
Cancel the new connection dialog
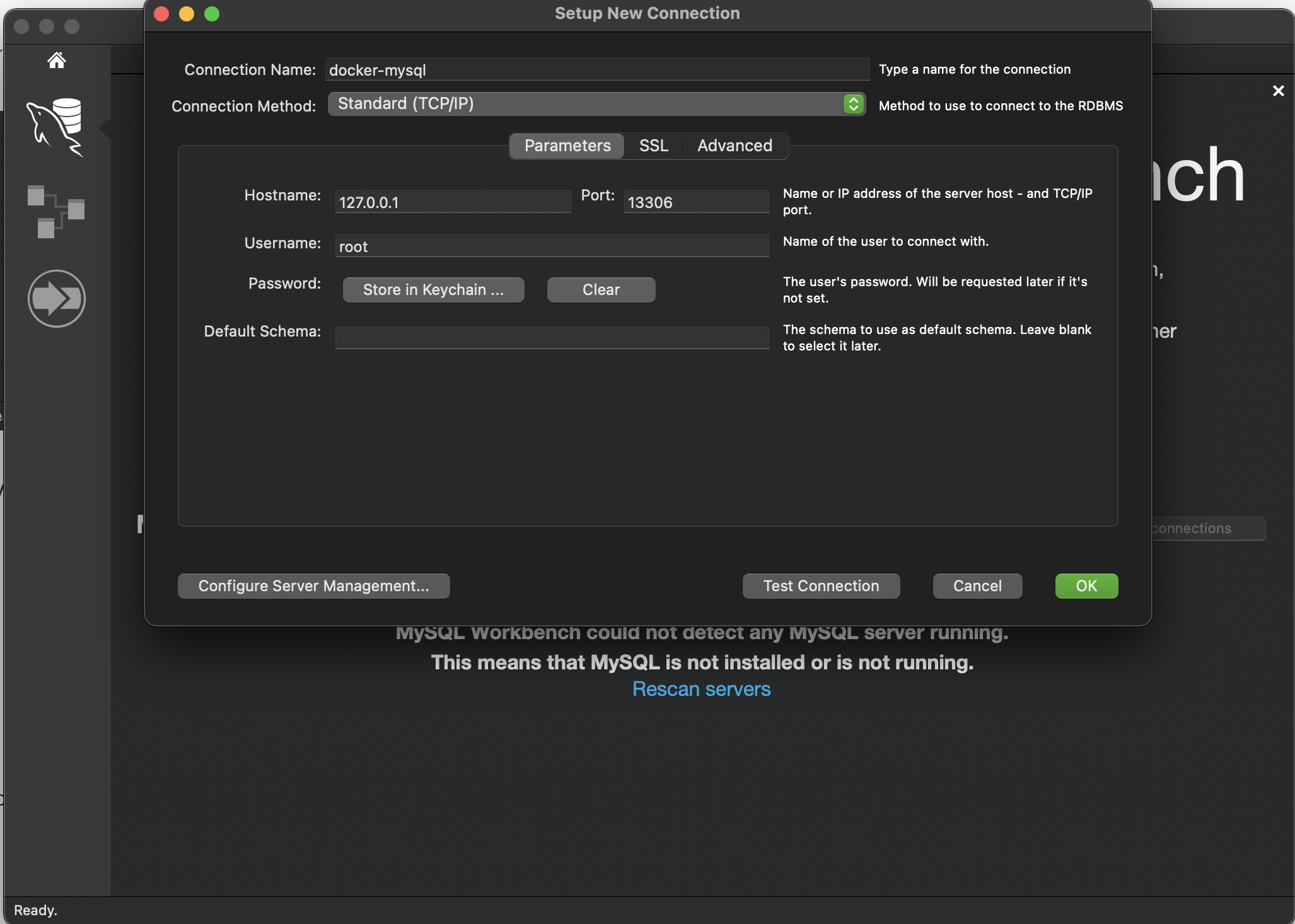(x=977, y=586)
